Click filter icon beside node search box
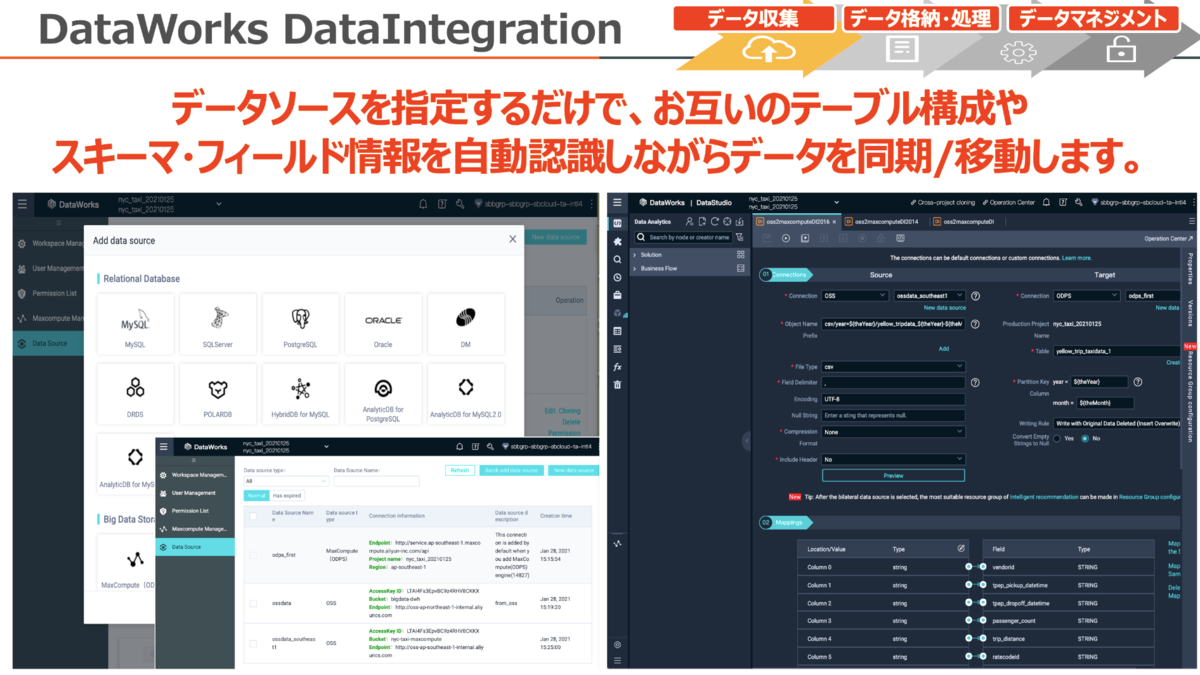 [x=739, y=238]
